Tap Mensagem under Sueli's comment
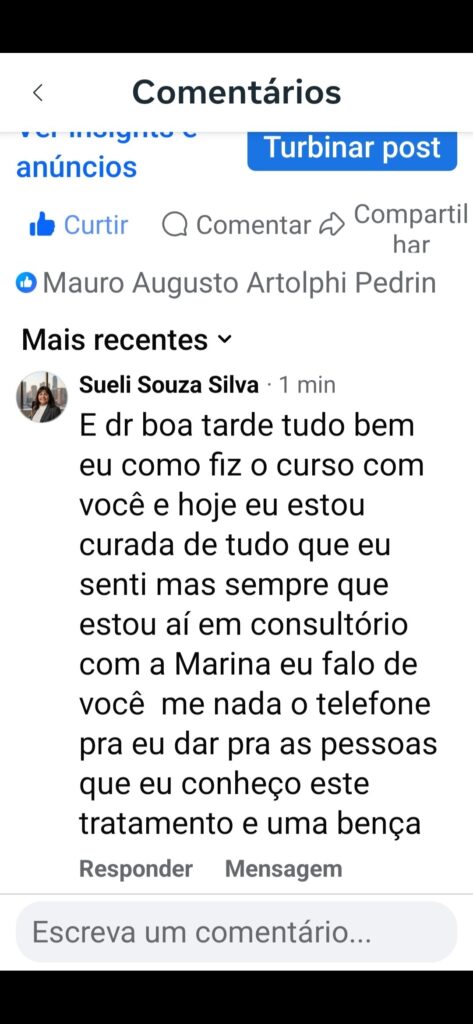473x1024 pixels. (x=284, y=869)
